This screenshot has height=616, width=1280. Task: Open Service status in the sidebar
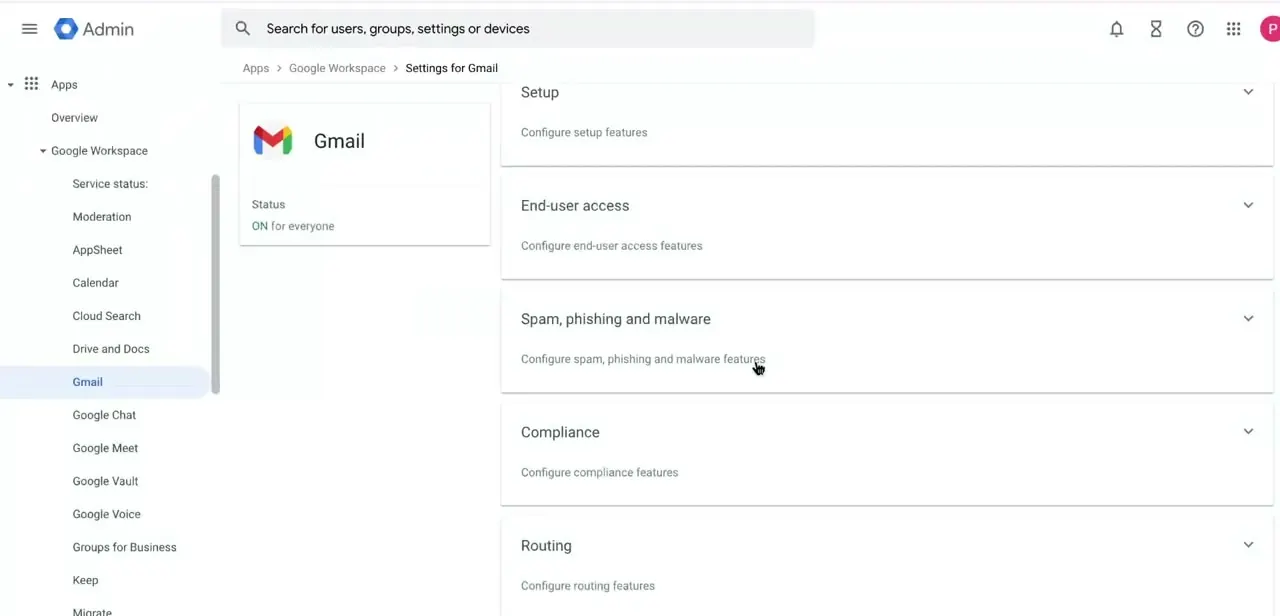pyautogui.click(x=110, y=184)
